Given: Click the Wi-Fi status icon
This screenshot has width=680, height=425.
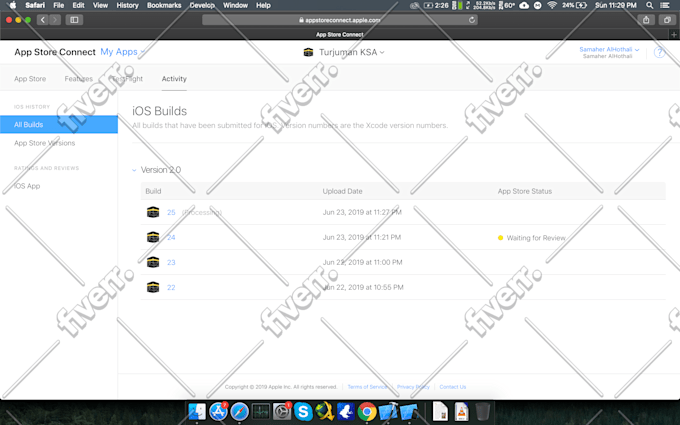Looking at the screenshot, I should (x=552, y=5).
